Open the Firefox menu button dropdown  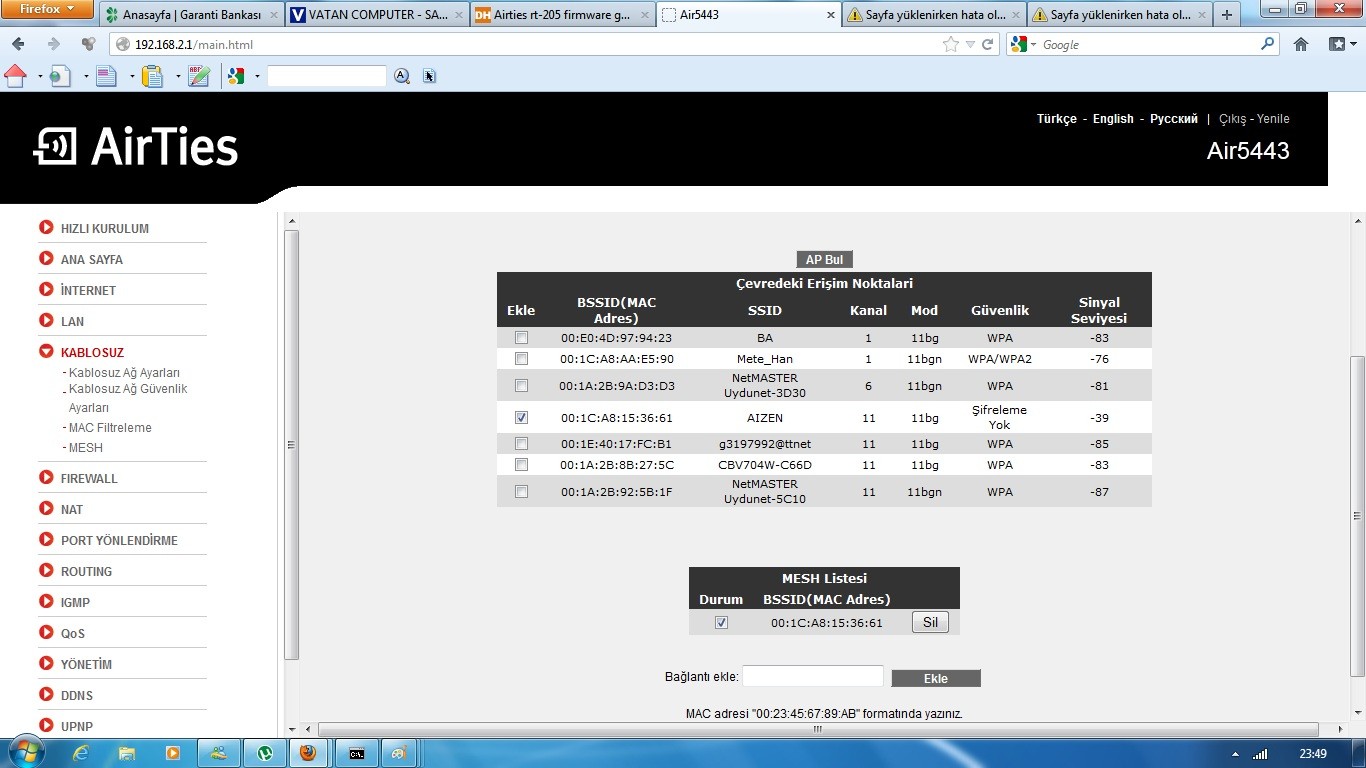pyautogui.click(x=47, y=9)
